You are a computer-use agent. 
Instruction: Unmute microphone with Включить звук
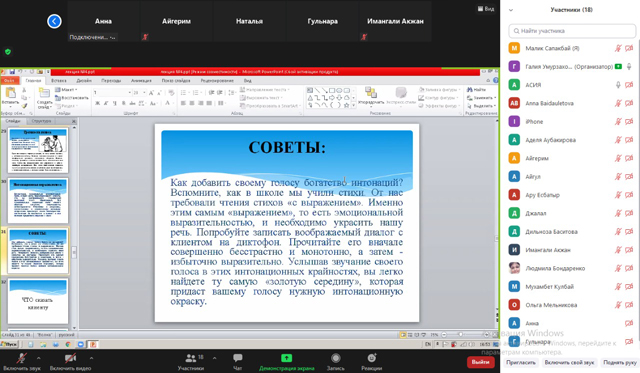22,362
